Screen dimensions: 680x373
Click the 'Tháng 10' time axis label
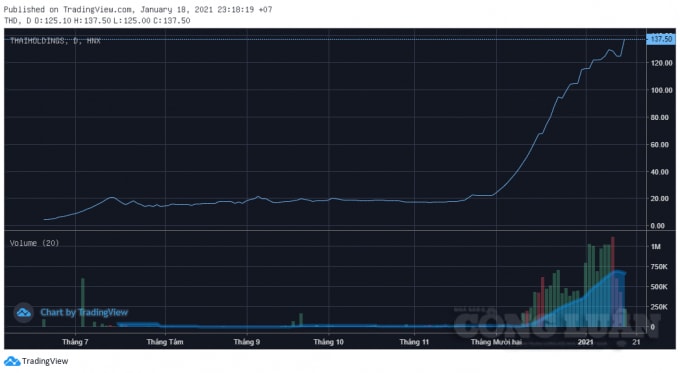[x=328, y=342]
